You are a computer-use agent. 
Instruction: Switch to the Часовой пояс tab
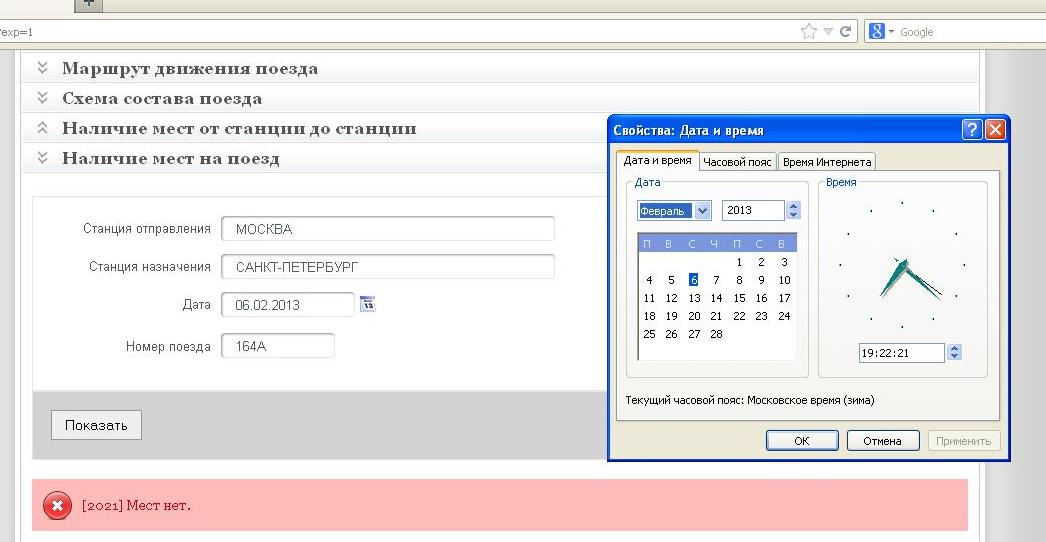pyautogui.click(x=737, y=162)
